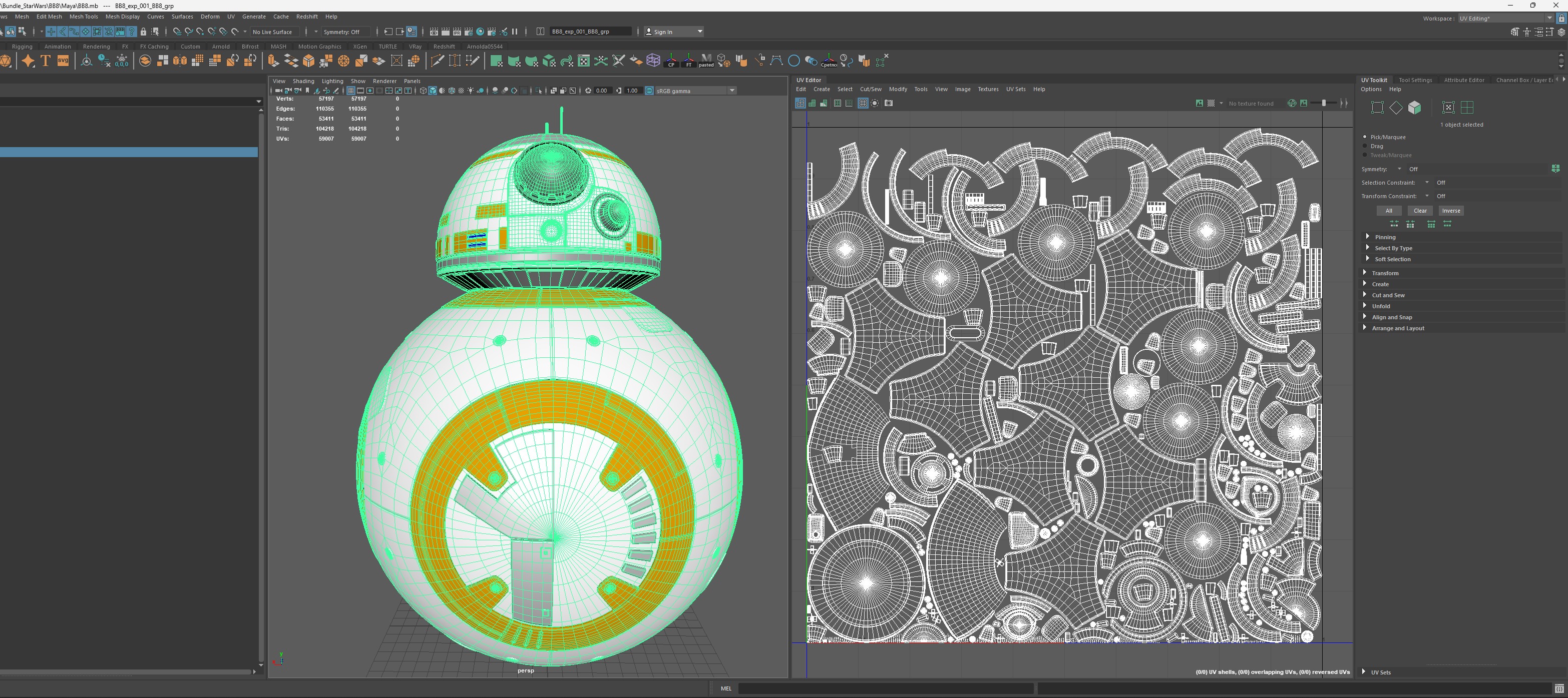The width and height of the screenshot is (1568, 698).
Task: Adjust the UV Editor dim image slider
Action: pos(1325,104)
